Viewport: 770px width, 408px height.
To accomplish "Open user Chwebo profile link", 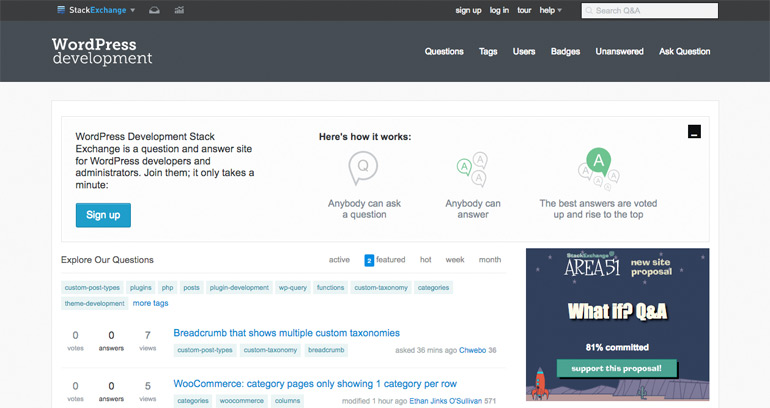I will click(472, 350).
